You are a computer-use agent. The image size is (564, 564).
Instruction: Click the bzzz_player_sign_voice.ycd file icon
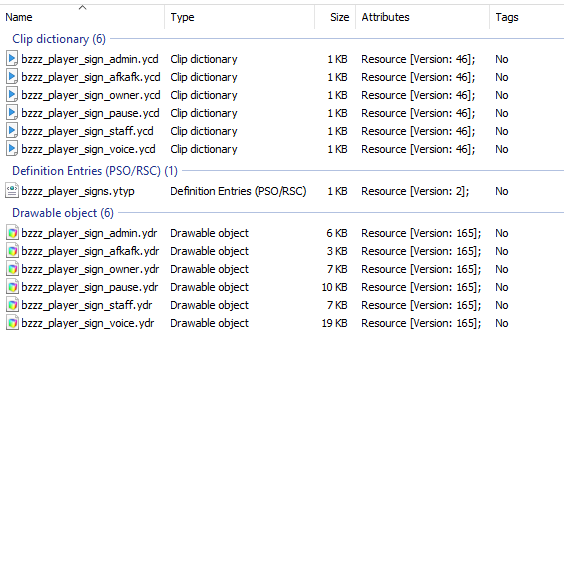(12, 149)
